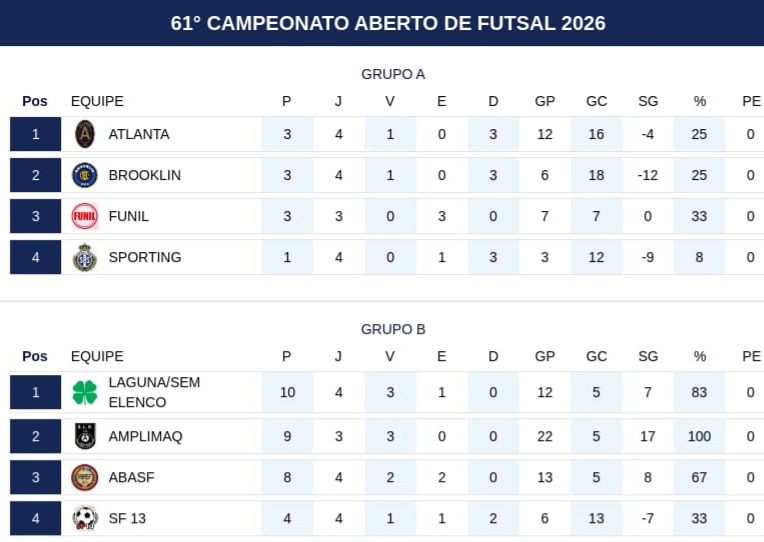Click the Laguna green clover logo
This screenshot has height=542, width=764.
pyautogui.click(x=85, y=392)
